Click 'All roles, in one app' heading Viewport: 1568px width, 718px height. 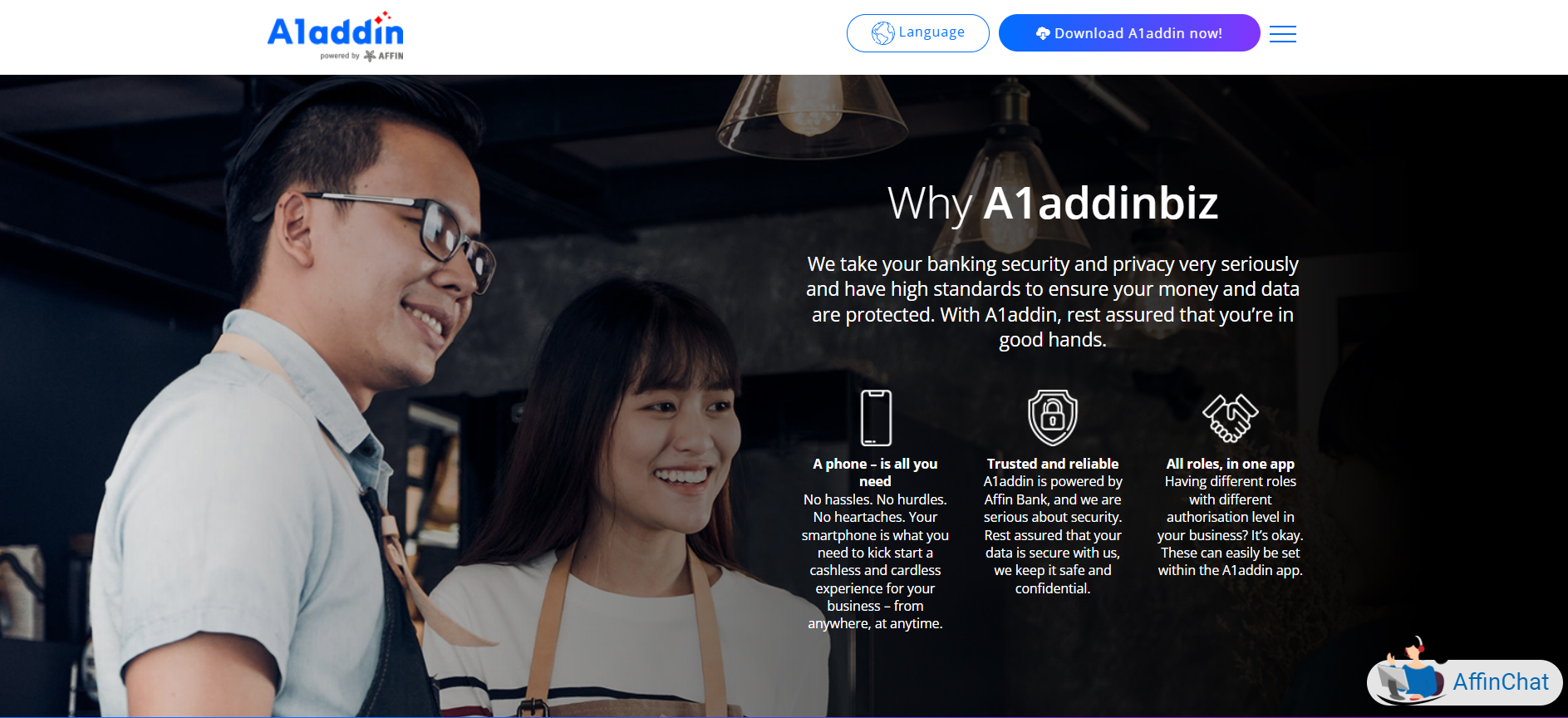(1230, 464)
